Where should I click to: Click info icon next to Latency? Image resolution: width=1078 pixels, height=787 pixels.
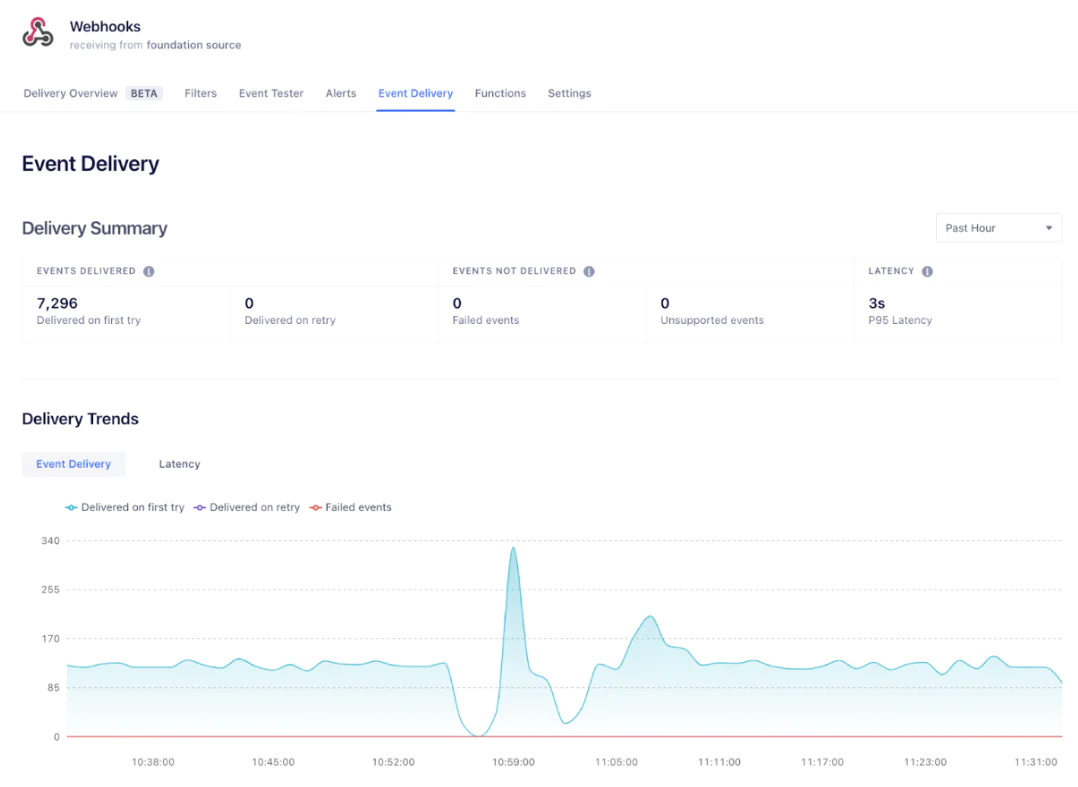(927, 271)
